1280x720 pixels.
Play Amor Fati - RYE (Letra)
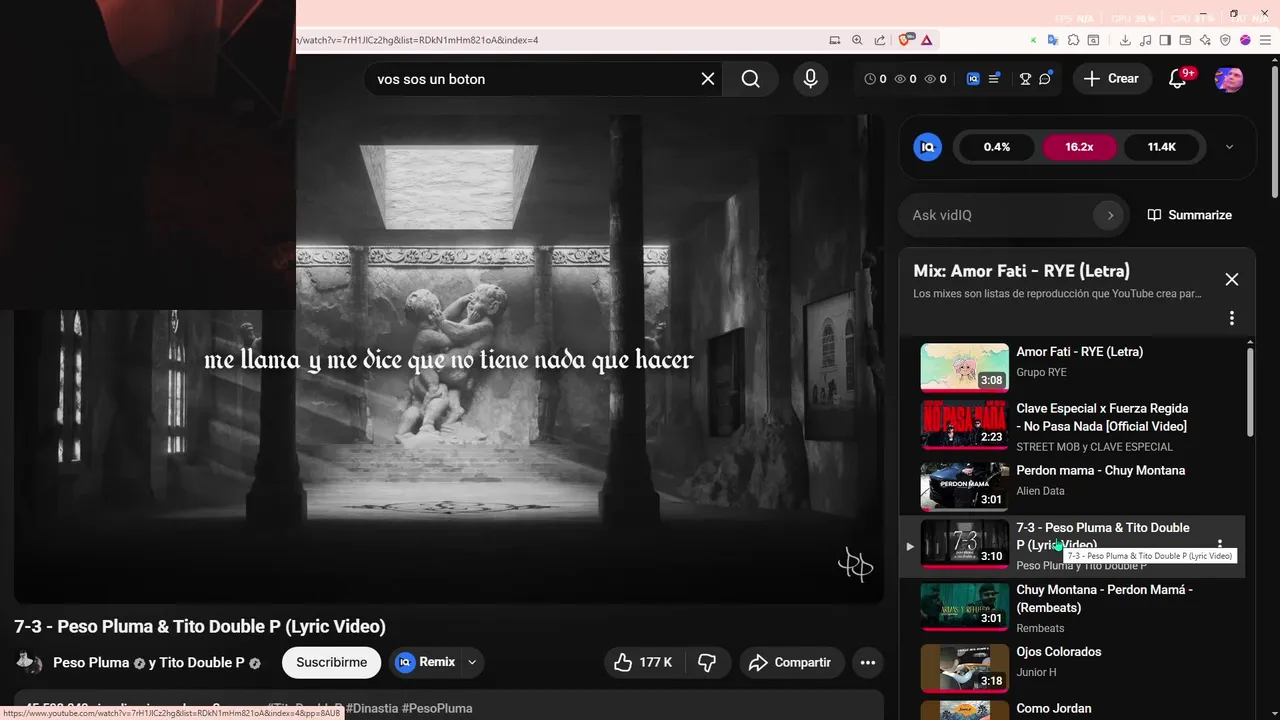click(1072, 367)
